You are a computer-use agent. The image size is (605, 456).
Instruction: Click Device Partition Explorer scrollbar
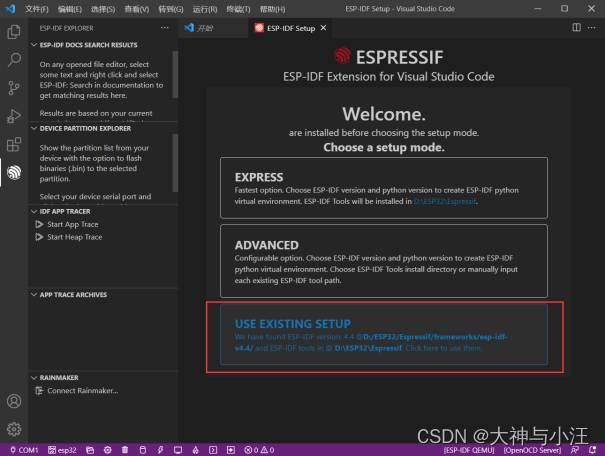coord(175,163)
